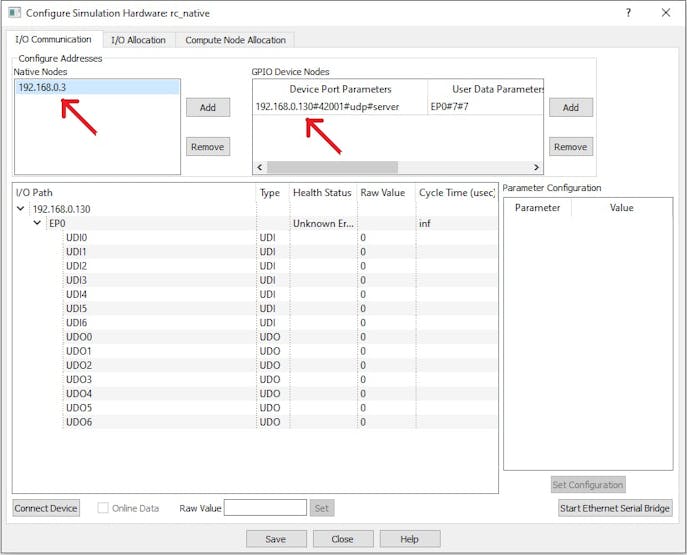This screenshot has height=555, width=687.
Task: Click the question mark help icon
Action: click(x=628, y=13)
